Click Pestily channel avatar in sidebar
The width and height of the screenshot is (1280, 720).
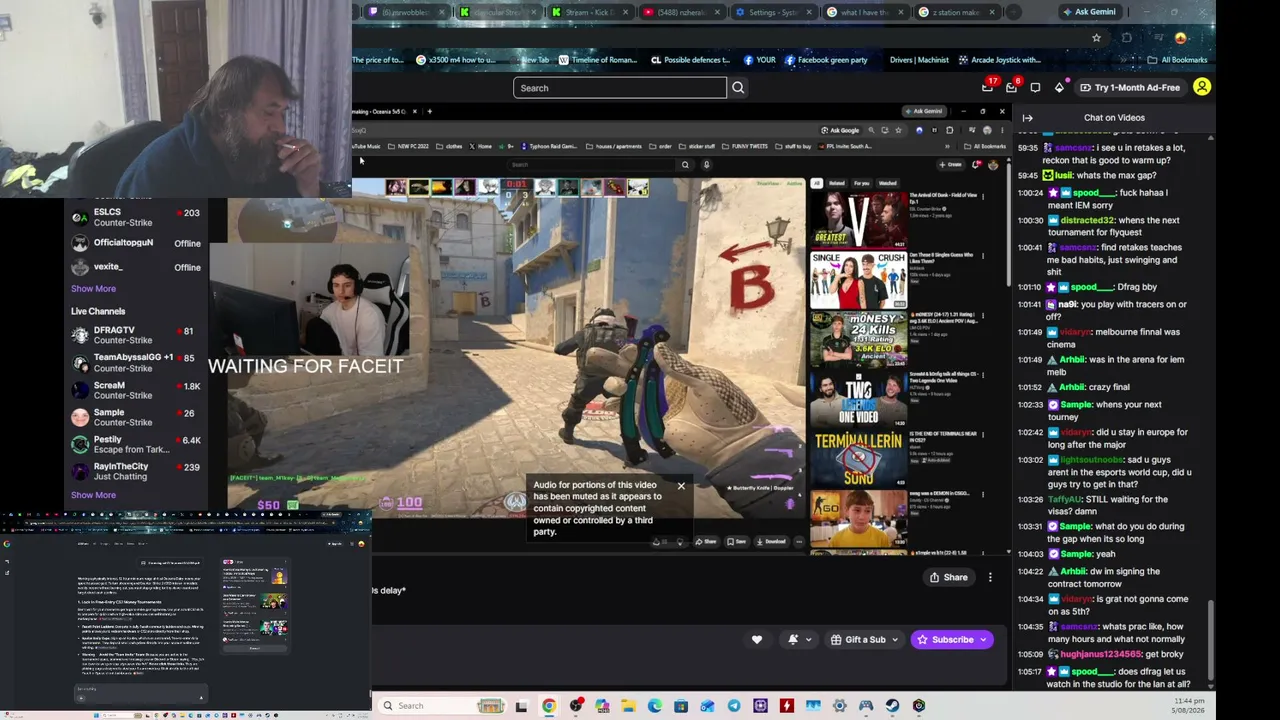[x=80, y=444]
